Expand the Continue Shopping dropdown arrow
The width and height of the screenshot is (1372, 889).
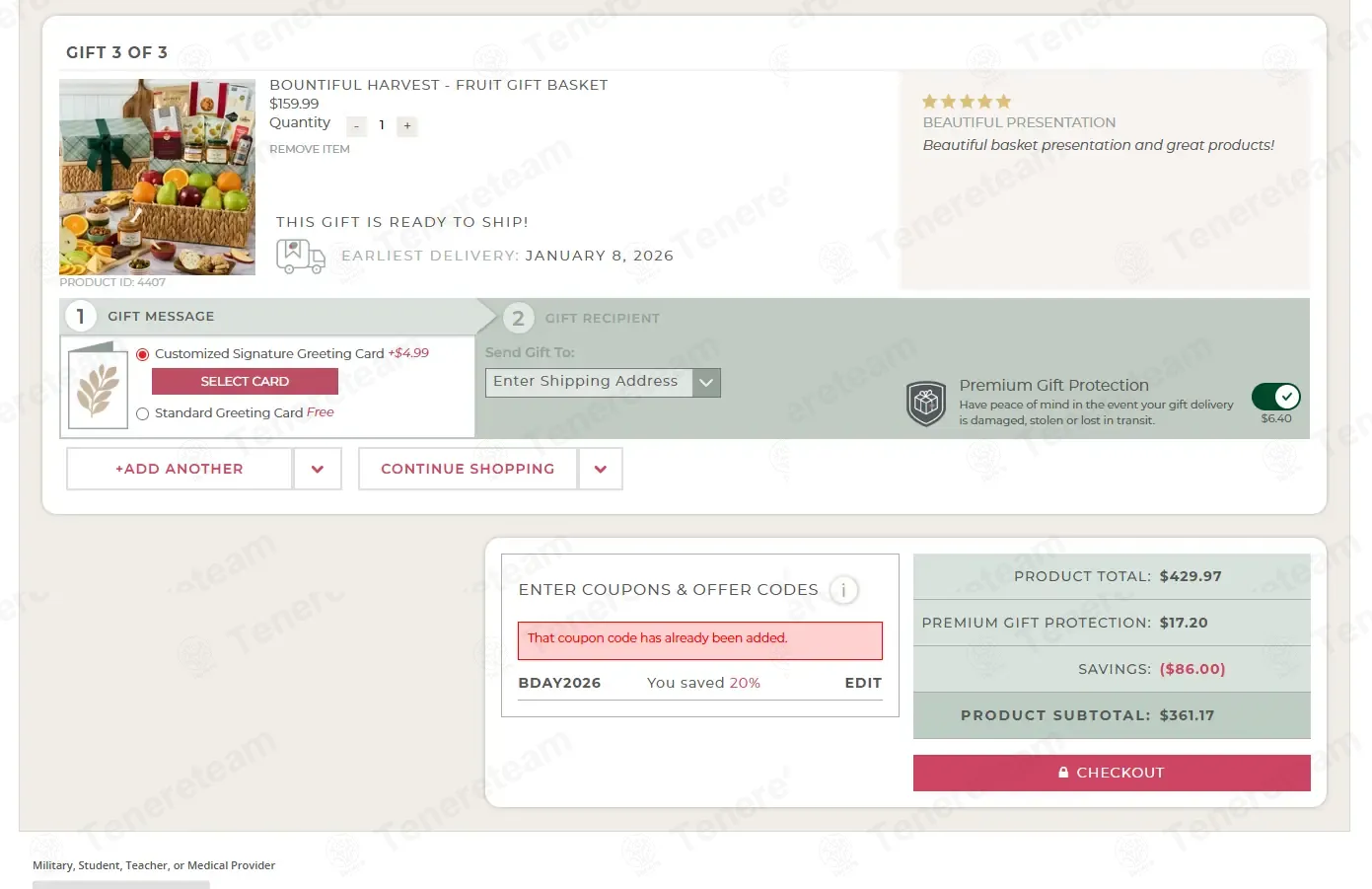(x=601, y=469)
